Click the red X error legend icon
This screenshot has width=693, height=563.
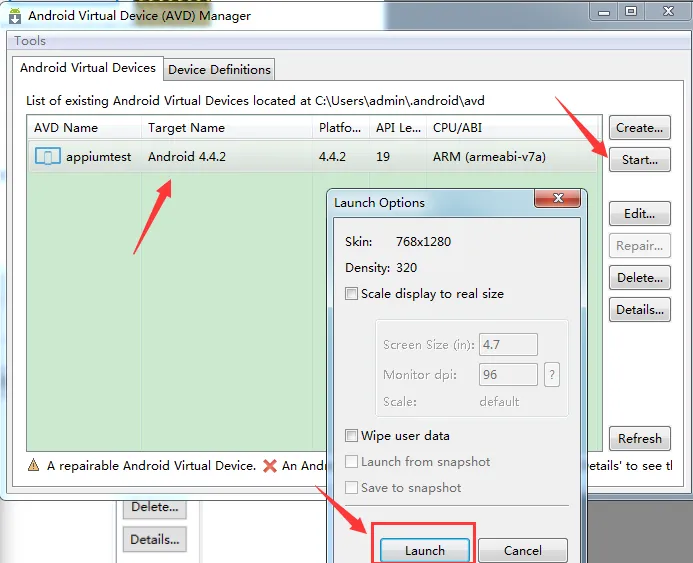coord(270,466)
